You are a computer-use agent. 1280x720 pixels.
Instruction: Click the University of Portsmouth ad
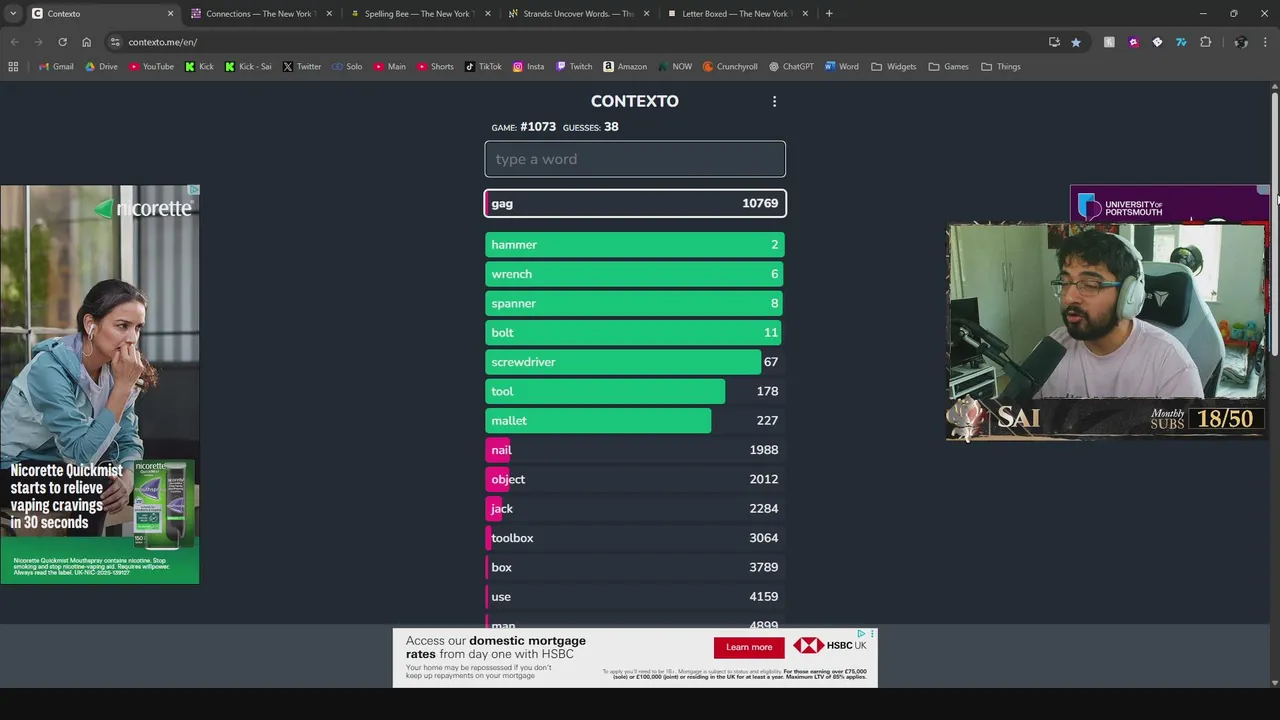pos(1168,204)
